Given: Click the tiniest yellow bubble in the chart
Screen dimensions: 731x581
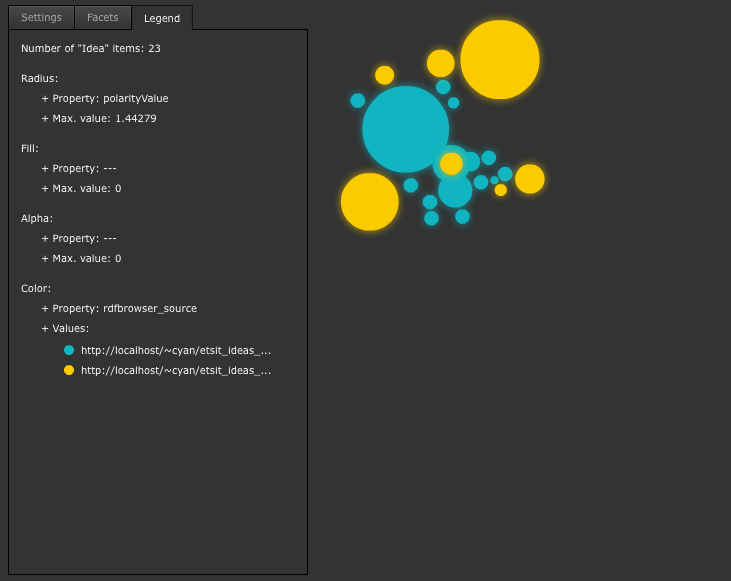Looking at the screenshot, I should point(501,190).
